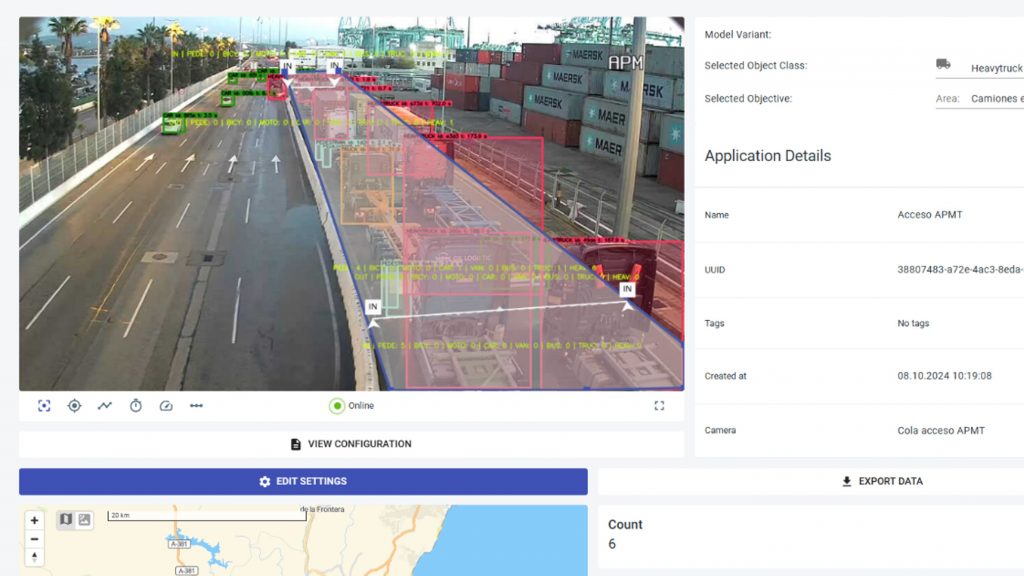Click the Edit Settings button
Viewport: 1024px width, 576px height.
coord(303,482)
